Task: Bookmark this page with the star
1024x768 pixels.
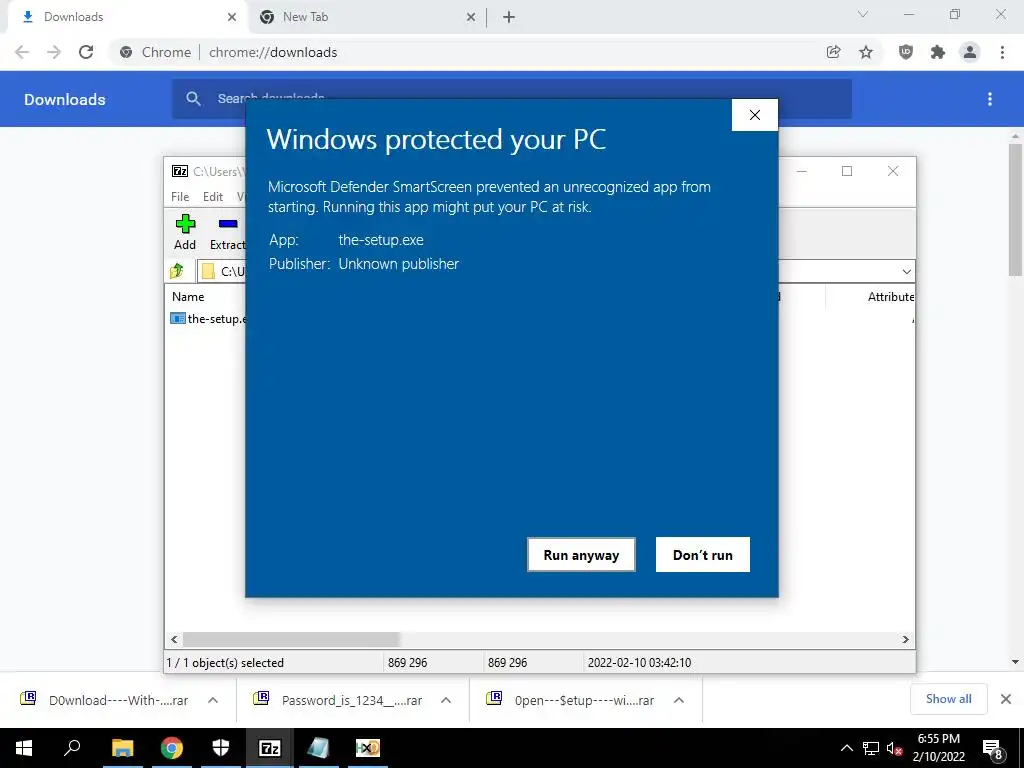Action: pos(866,52)
